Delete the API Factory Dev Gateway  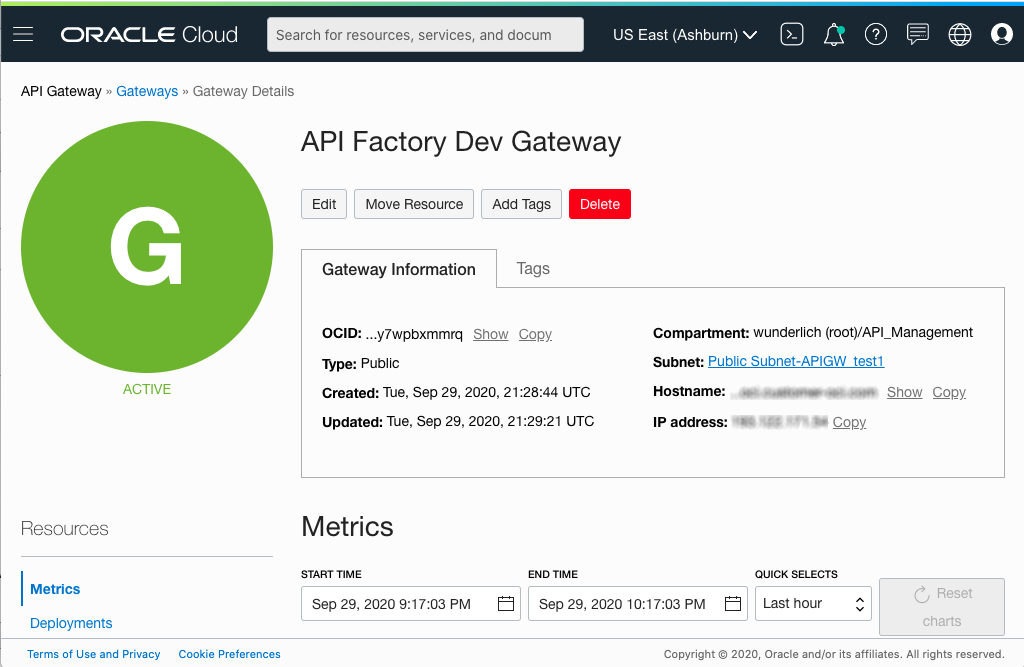[x=599, y=204]
